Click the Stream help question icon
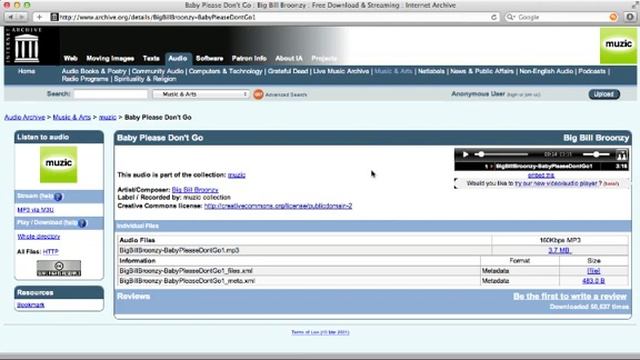 [58, 197]
